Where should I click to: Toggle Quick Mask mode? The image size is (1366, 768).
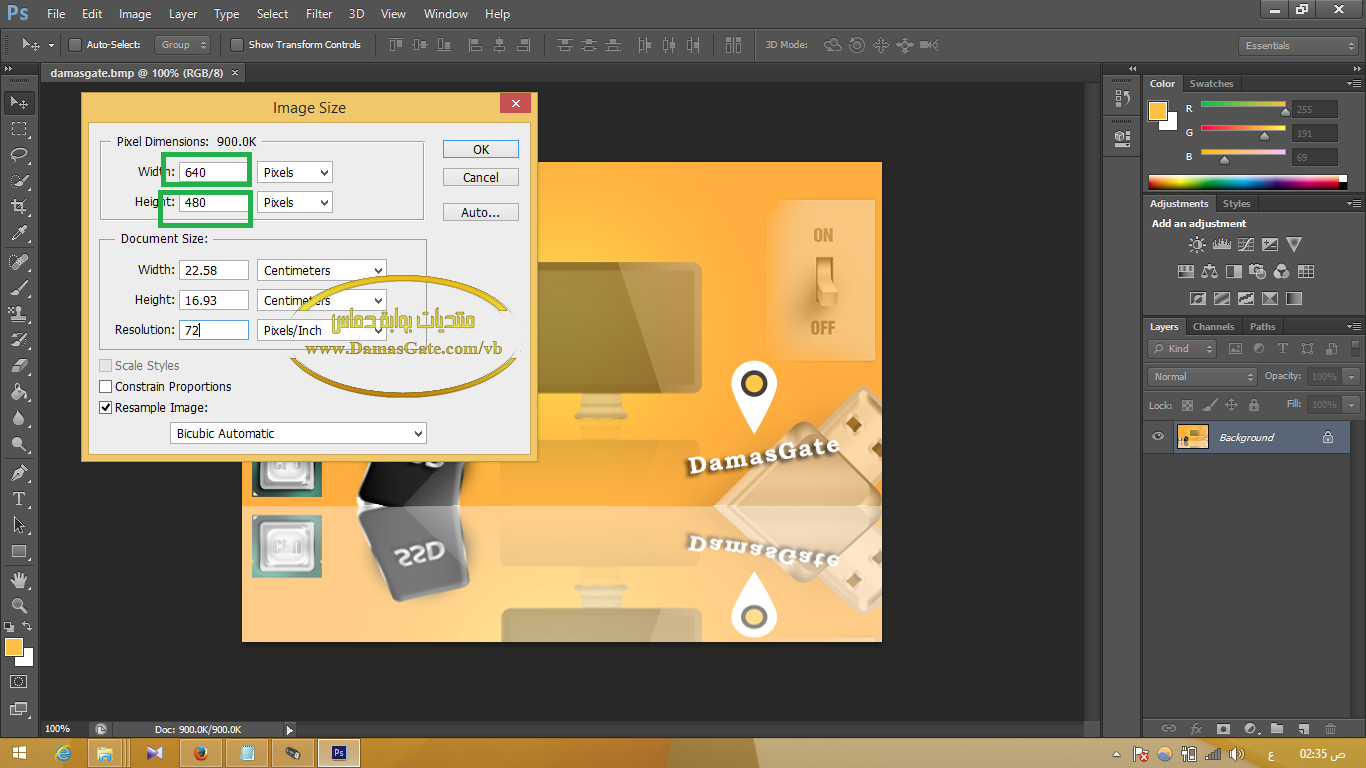(x=19, y=681)
